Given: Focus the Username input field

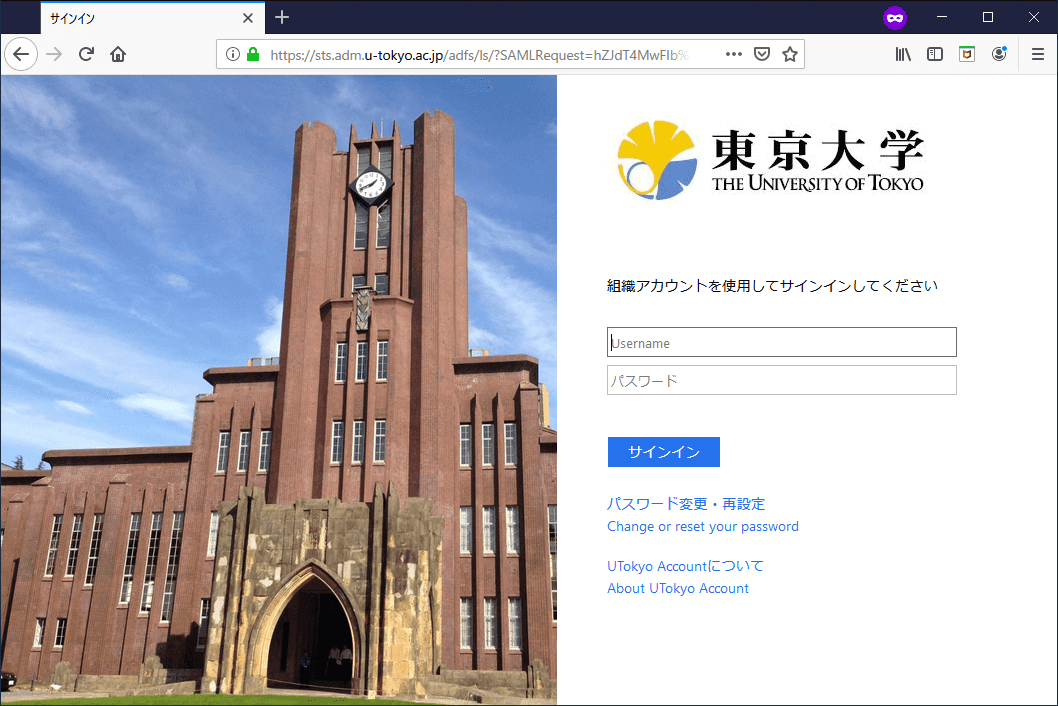Looking at the screenshot, I should pyautogui.click(x=781, y=342).
